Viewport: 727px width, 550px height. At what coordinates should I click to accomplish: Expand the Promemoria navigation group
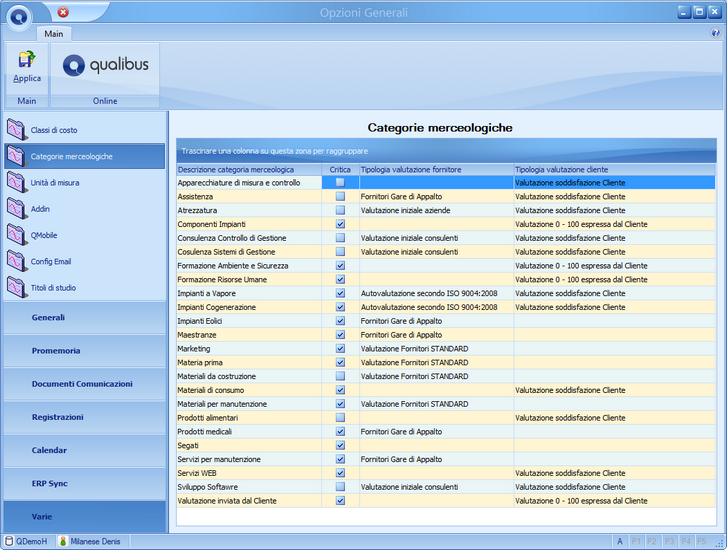click(x=84, y=351)
